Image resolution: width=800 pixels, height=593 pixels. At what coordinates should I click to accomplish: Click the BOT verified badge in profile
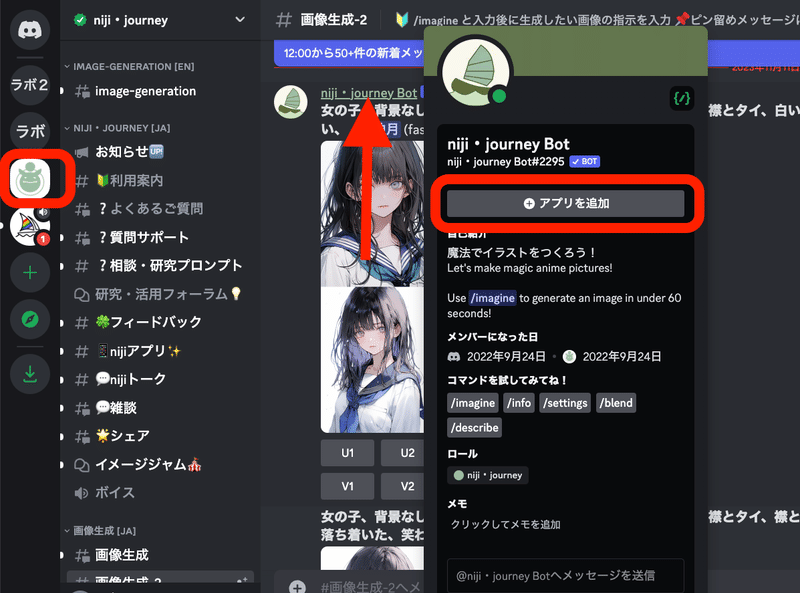tap(585, 162)
